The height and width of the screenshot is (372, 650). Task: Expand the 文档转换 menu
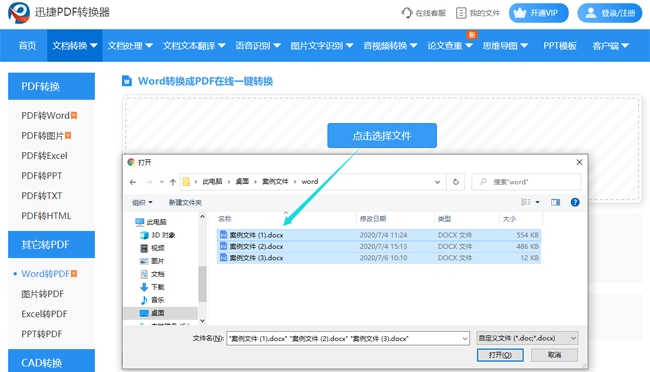(x=75, y=46)
